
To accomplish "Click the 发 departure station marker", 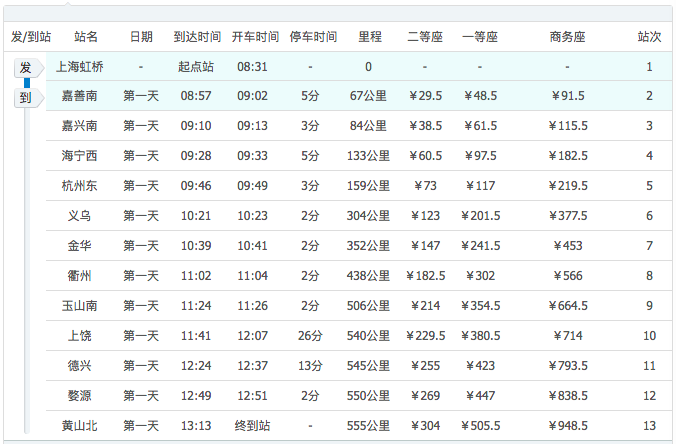I will coord(26,68).
